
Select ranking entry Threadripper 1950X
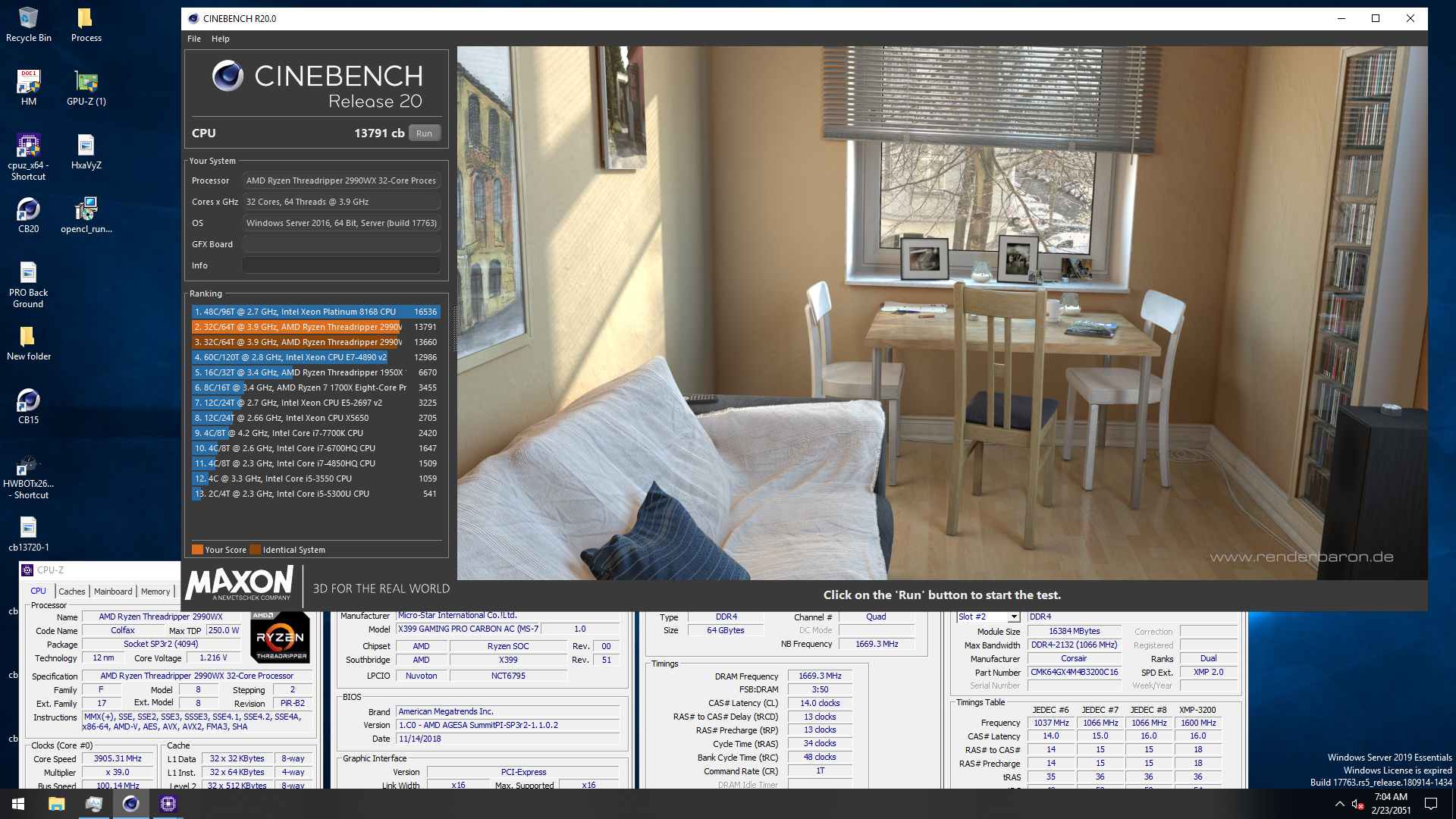(315, 372)
